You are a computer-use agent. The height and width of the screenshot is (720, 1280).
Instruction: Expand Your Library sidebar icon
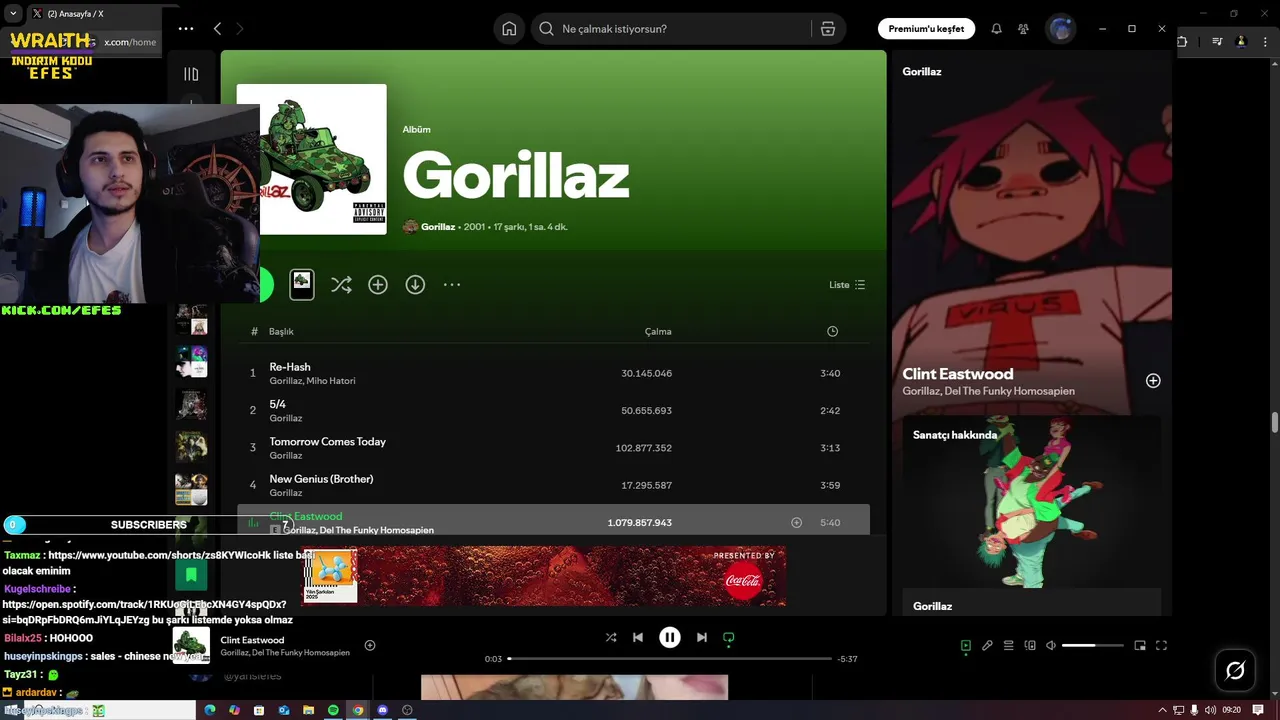(x=191, y=74)
